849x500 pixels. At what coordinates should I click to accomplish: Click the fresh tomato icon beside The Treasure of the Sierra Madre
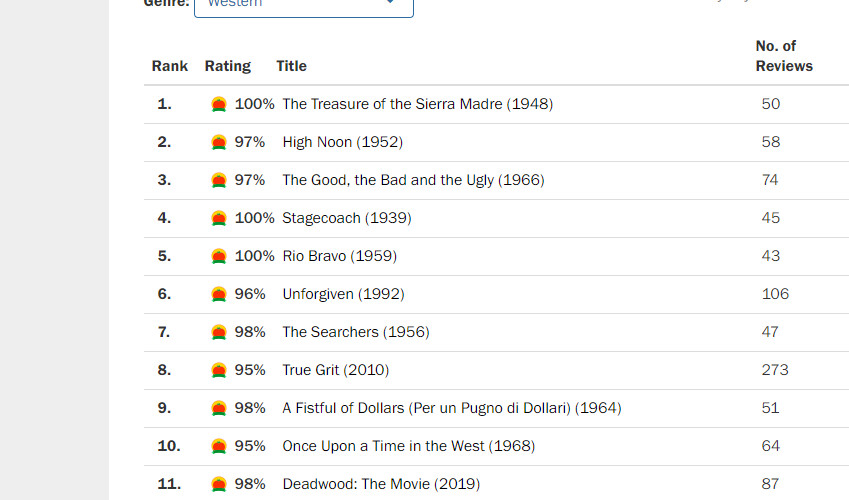pyautogui.click(x=219, y=104)
